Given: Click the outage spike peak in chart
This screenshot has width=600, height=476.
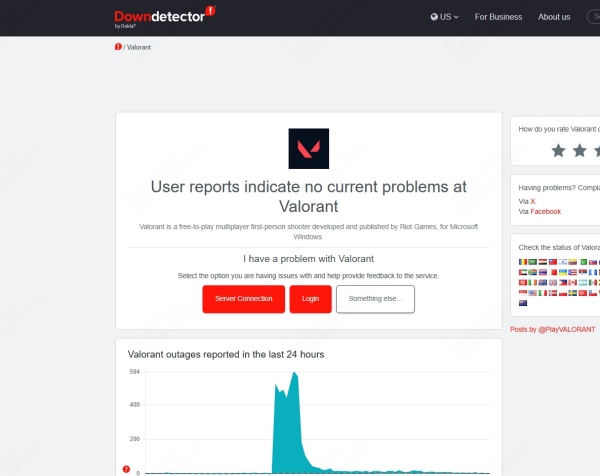Looking at the screenshot, I should (294, 373).
